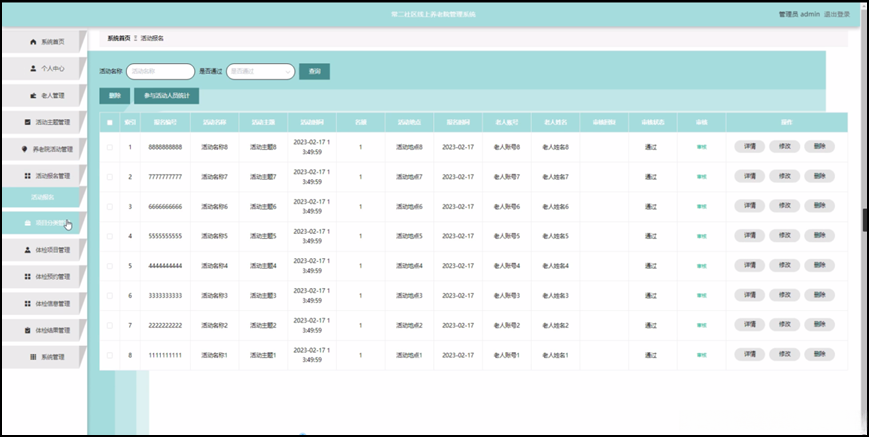This screenshot has width=869, height=437.
Task: Open 系统管理 in the sidebar
Action: [44, 357]
